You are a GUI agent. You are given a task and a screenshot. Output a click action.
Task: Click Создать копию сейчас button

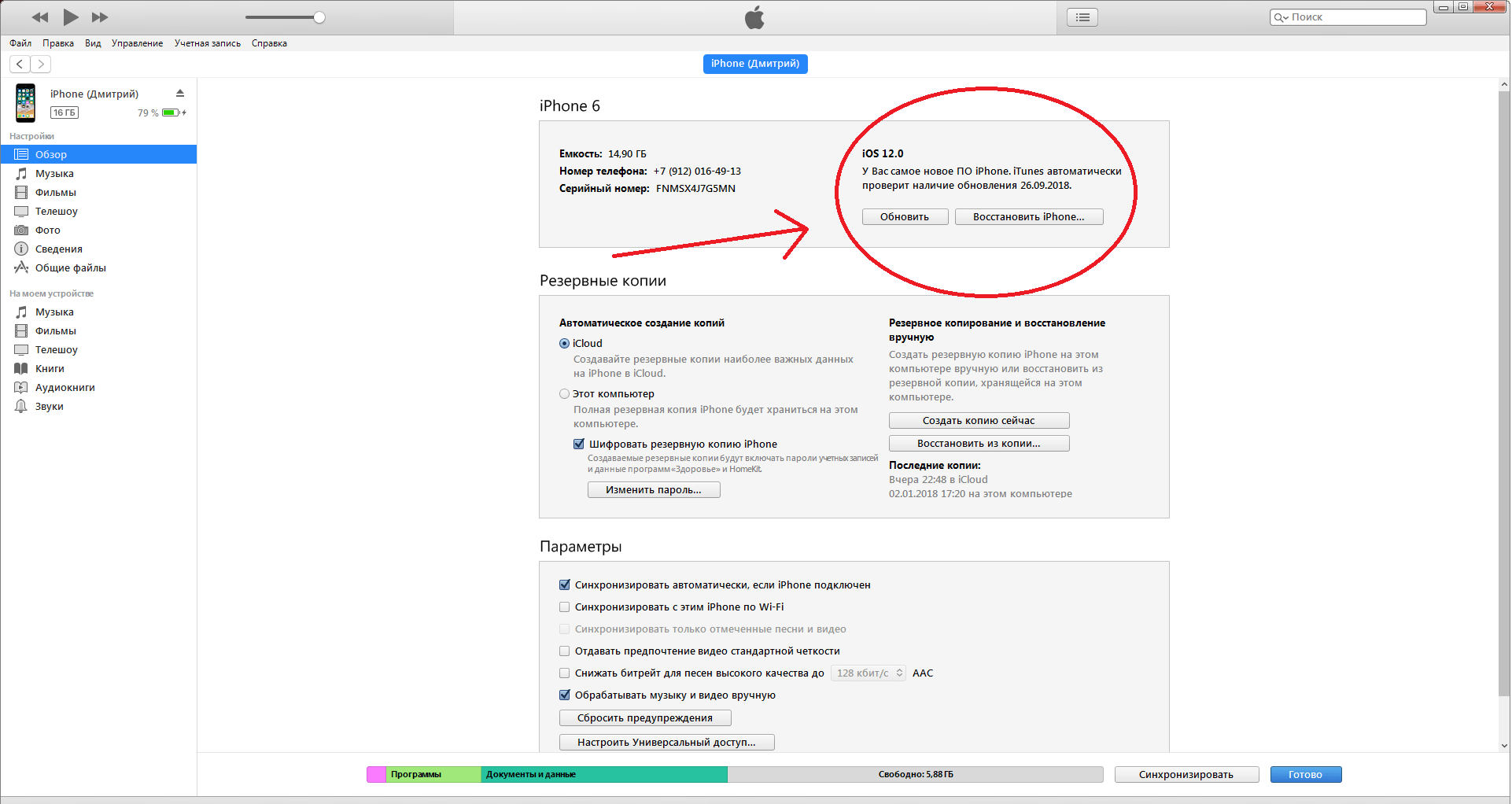tap(979, 421)
